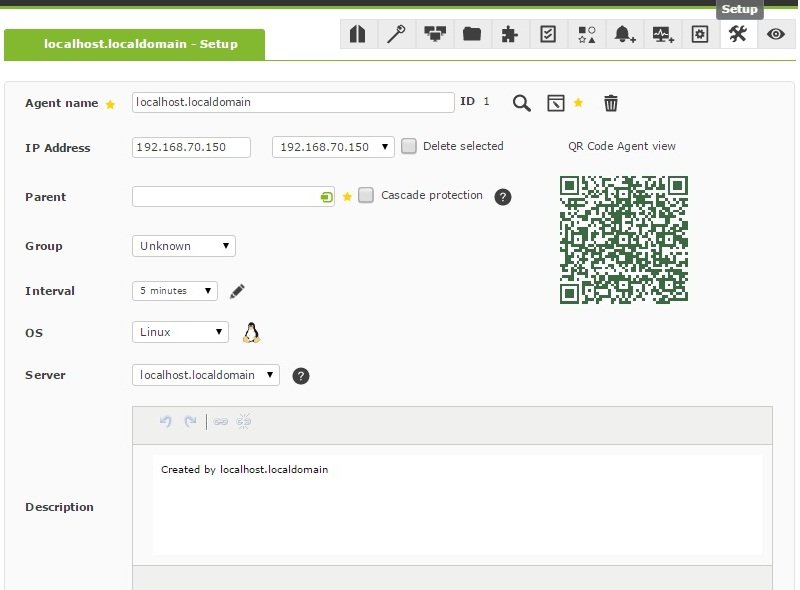Open the OS dropdown showing Linux
Image resolution: width=800 pixels, height=590 pixels.
[x=180, y=332]
